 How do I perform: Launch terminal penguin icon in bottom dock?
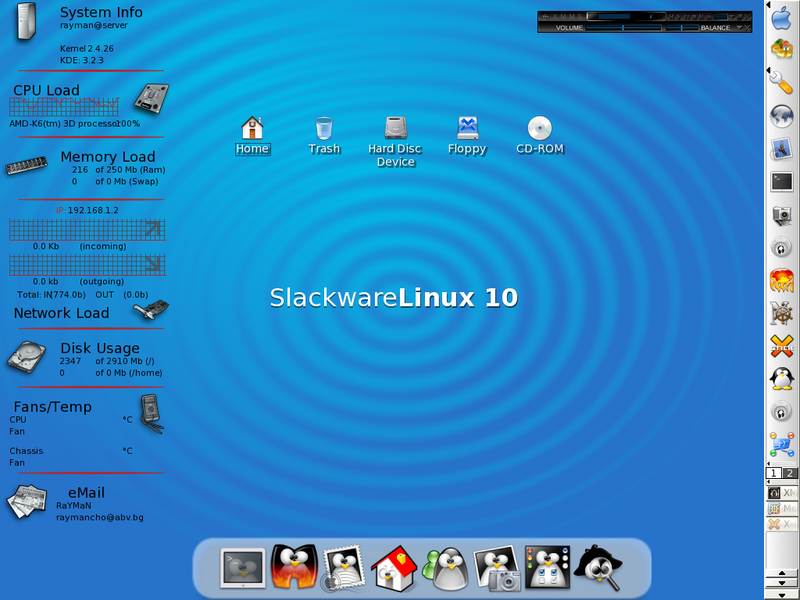(242, 568)
